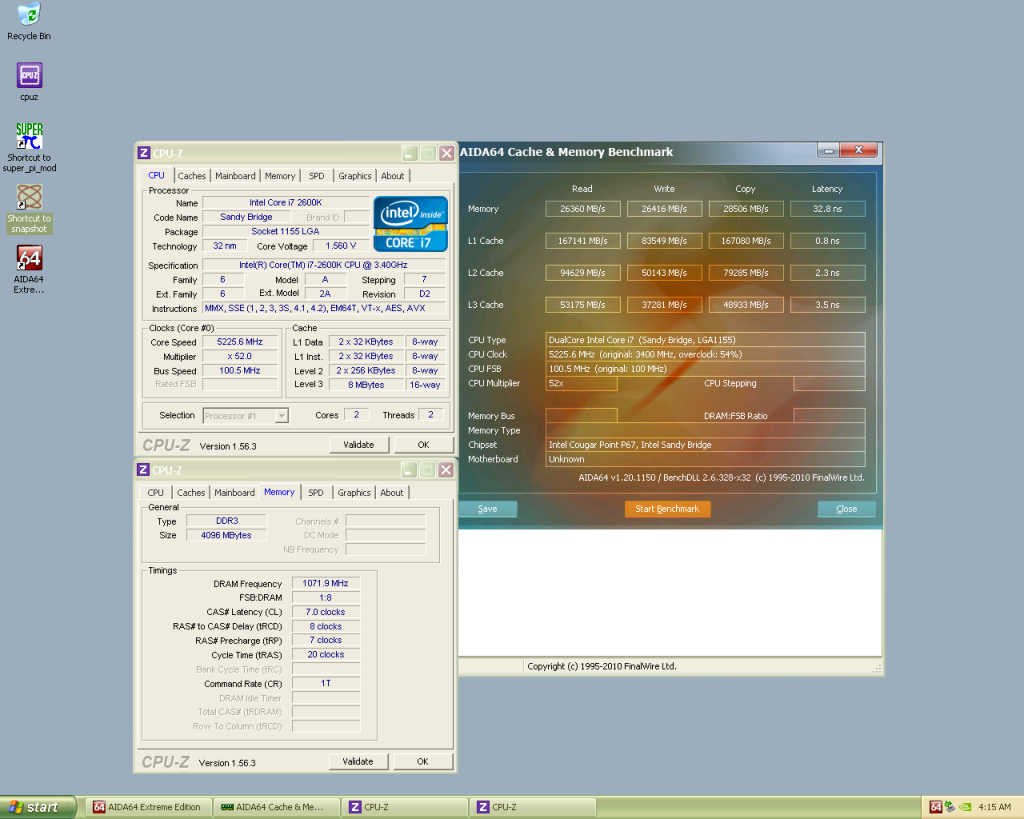Open the Graphics tab in top CPU-Z window
1024x819 pixels.
tap(355, 176)
